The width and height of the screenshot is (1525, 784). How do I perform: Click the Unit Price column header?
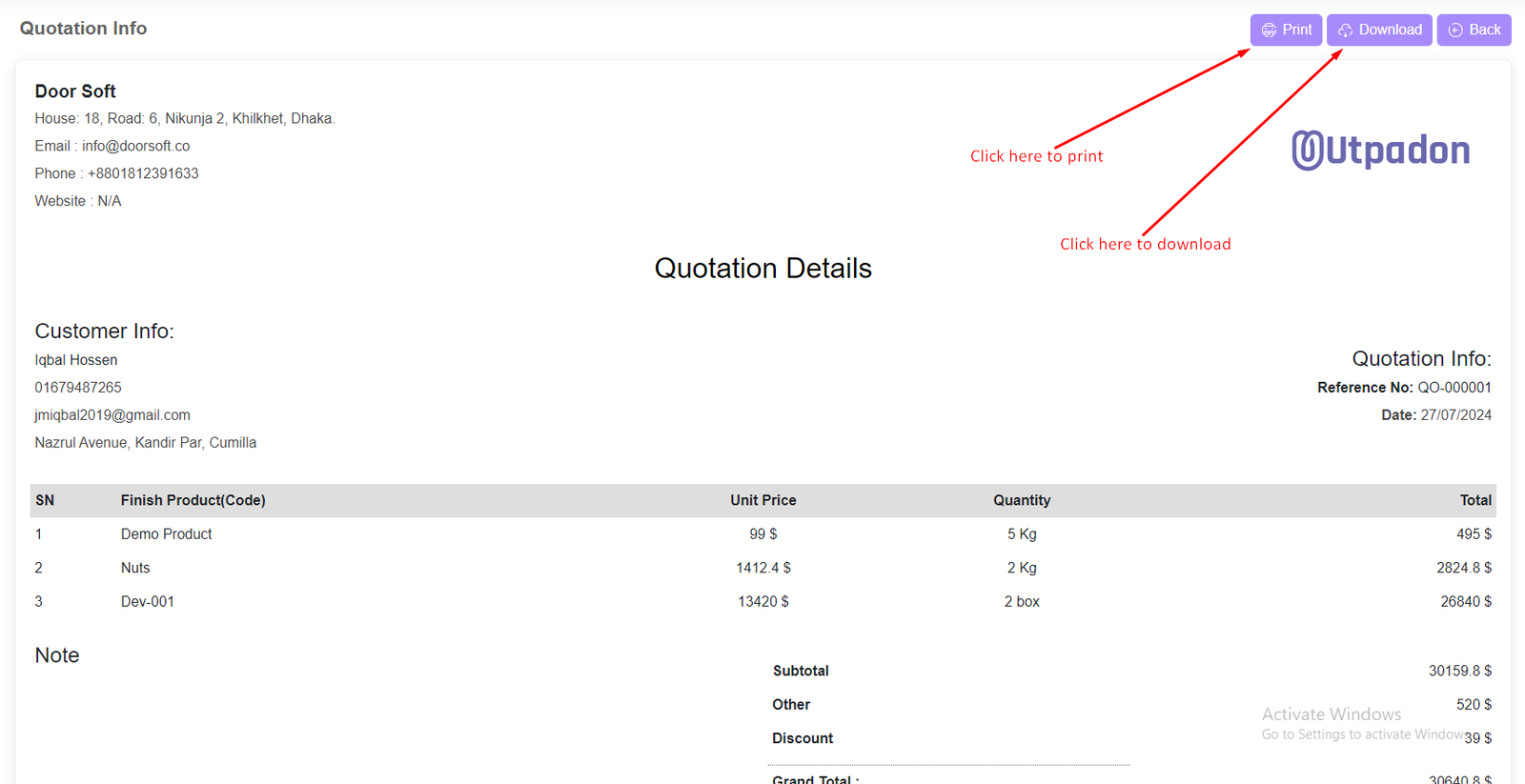(762, 500)
